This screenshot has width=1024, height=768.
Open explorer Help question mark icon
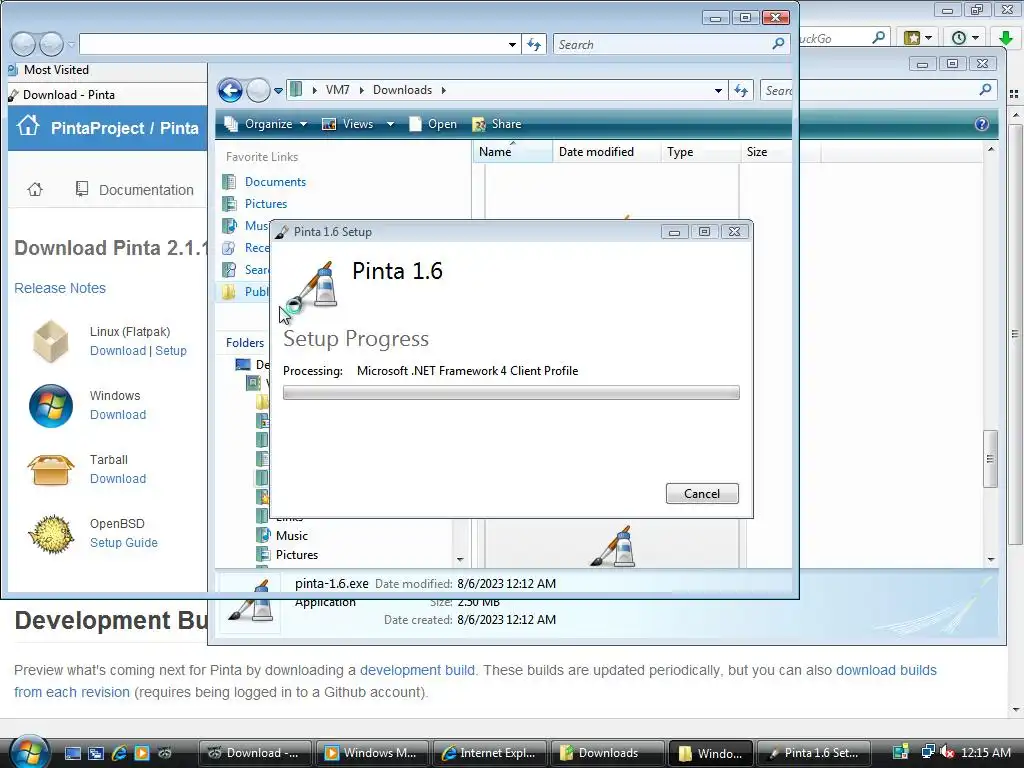coord(982,124)
